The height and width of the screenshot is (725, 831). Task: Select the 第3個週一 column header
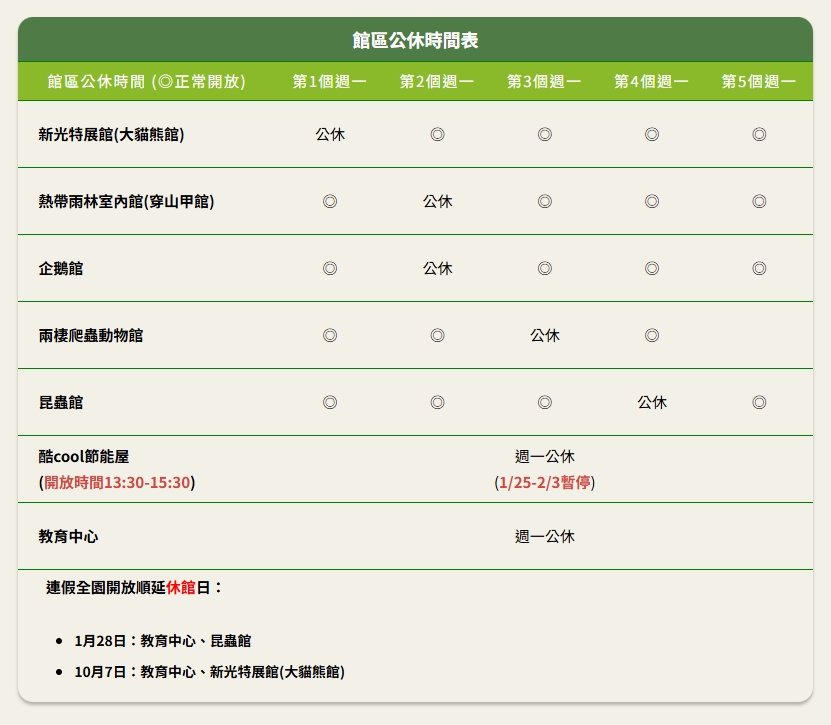pos(544,82)
